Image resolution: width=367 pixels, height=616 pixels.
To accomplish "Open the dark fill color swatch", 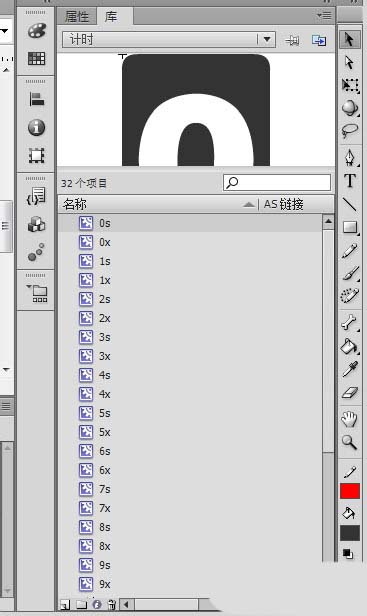I will [350, 533].
